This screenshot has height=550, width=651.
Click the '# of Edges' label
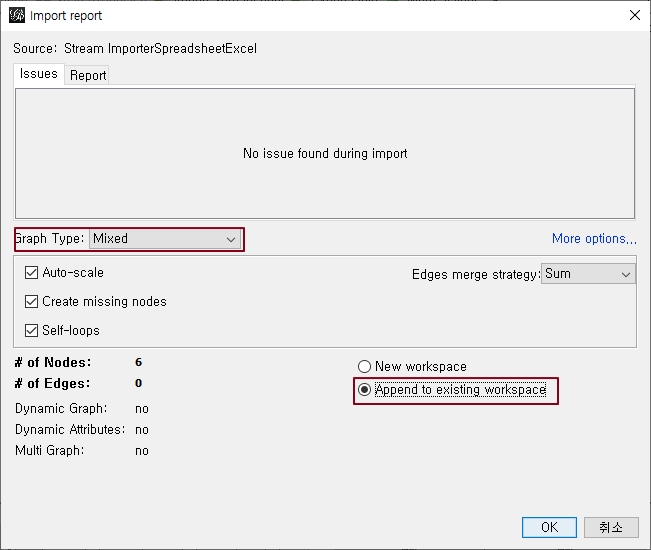[x=52, y=383]
